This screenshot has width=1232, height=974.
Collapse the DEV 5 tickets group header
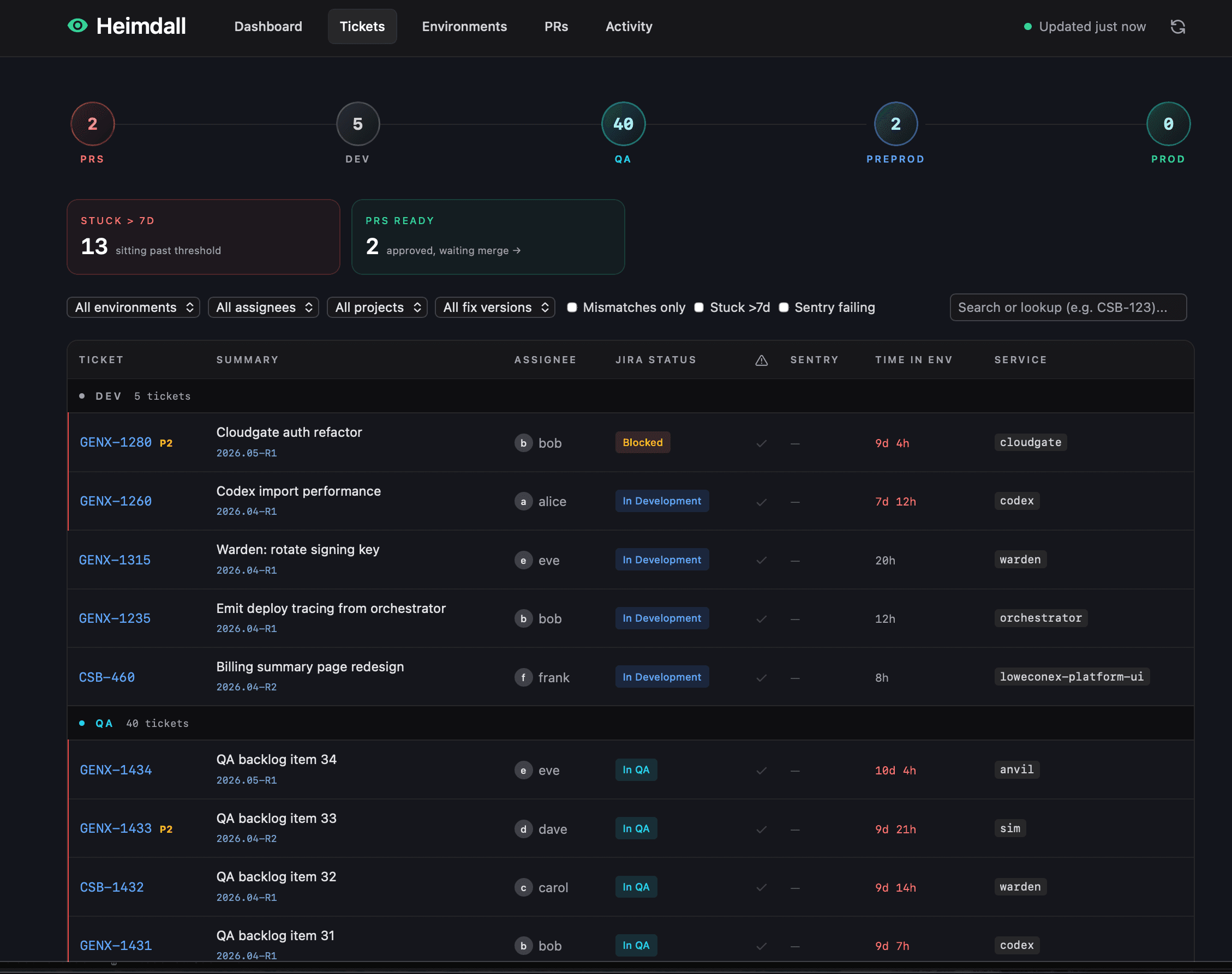630,396
